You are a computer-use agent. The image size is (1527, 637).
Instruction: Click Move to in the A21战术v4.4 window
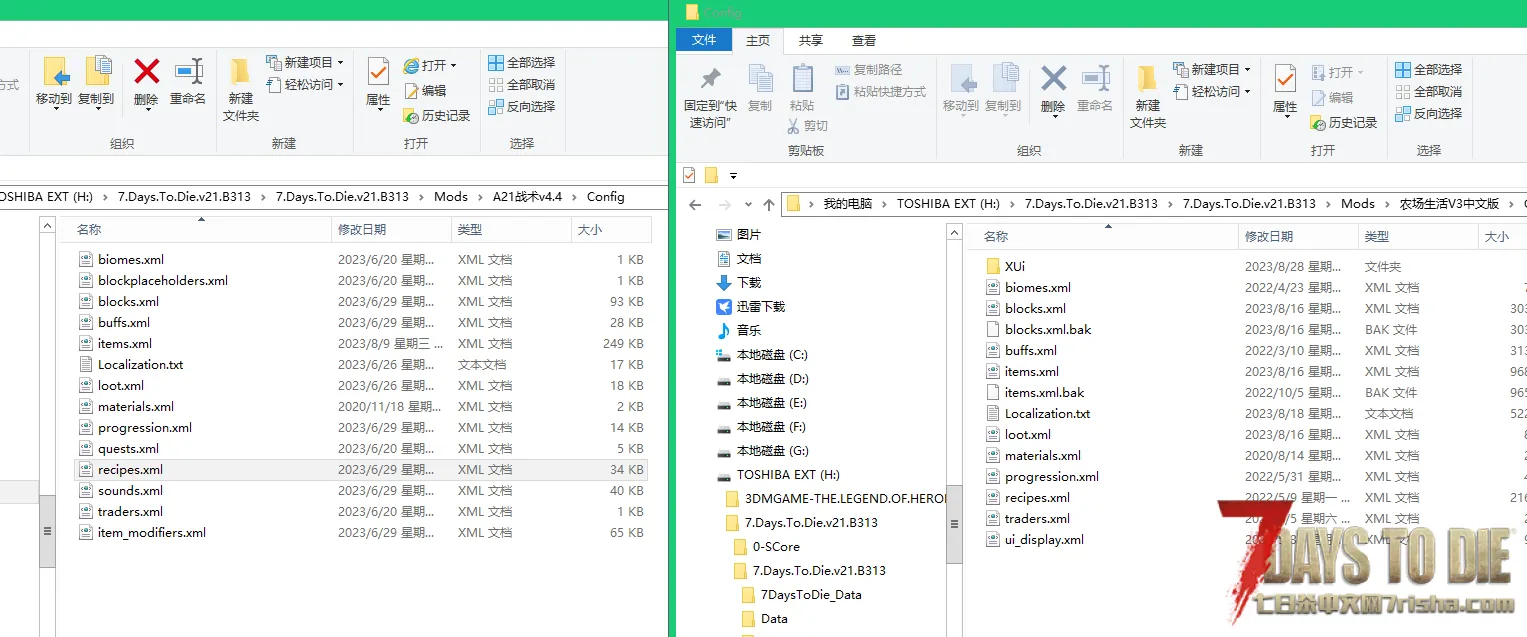(54, 82)
